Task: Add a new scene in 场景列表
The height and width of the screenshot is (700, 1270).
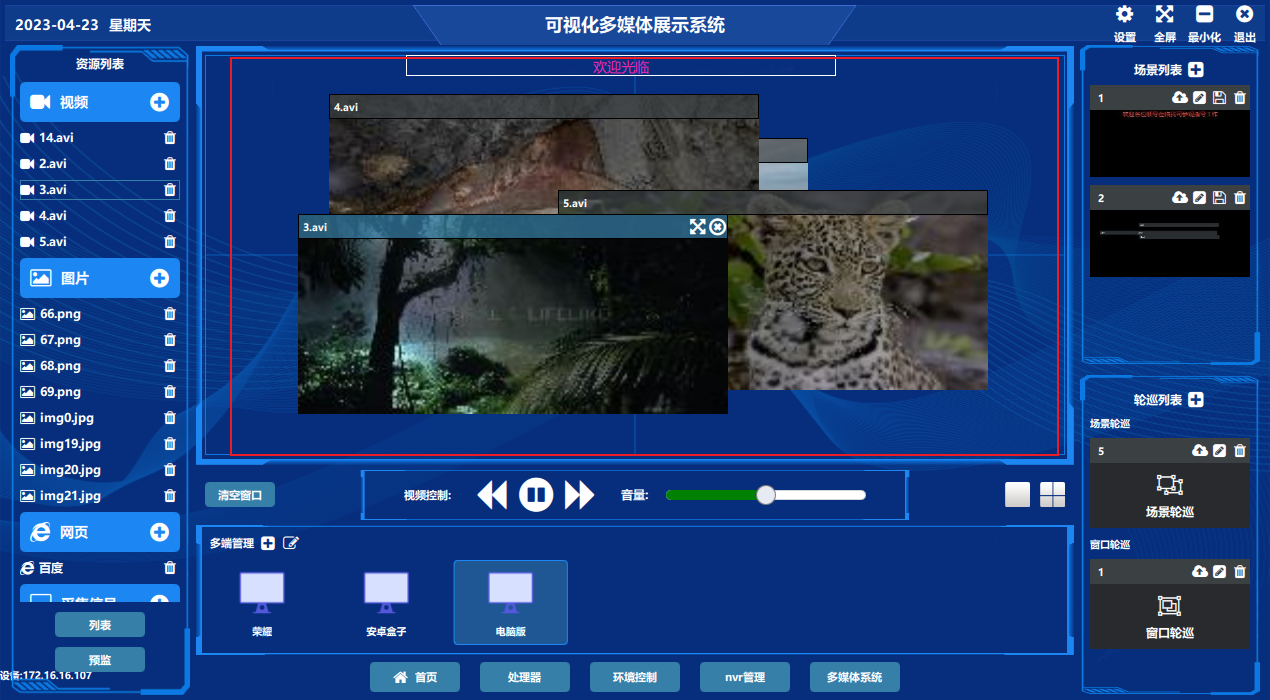Action: pyautogui.click(x=1196, y=70)
